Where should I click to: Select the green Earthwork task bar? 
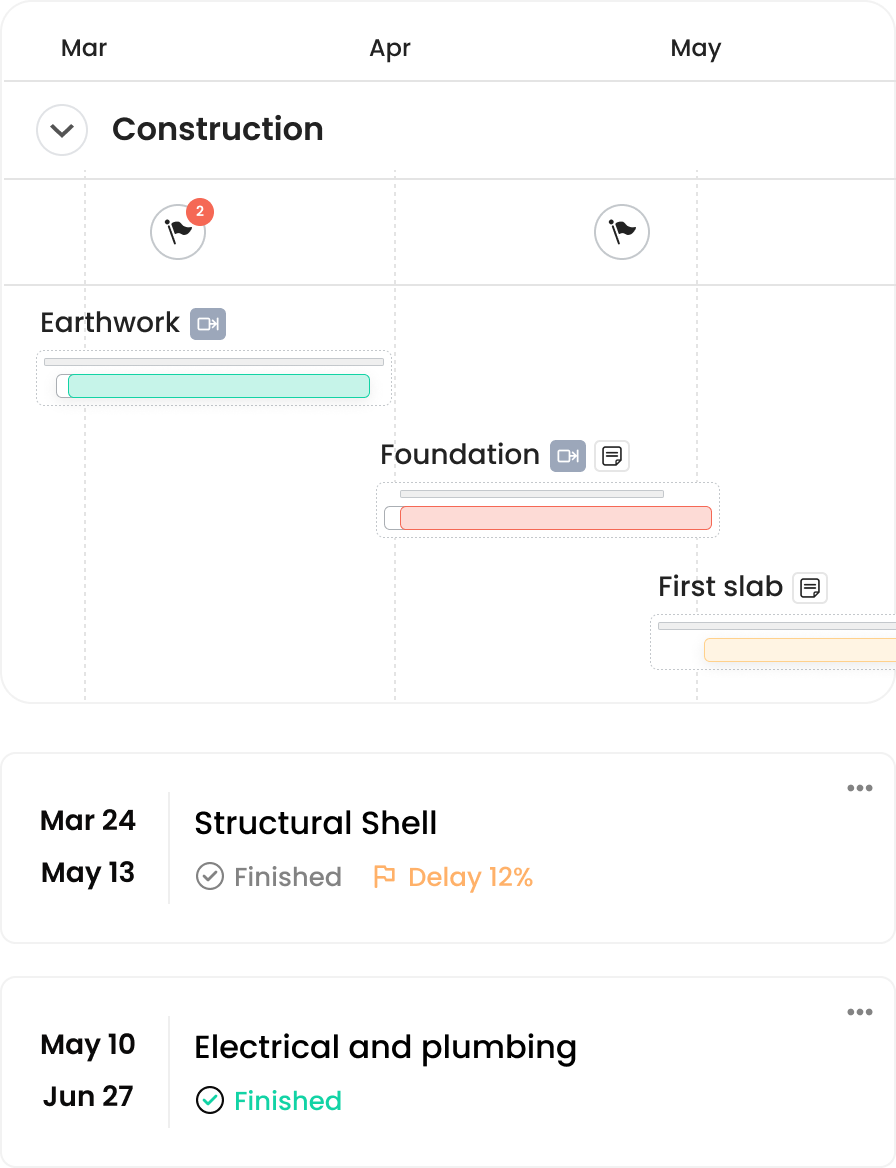point(218,386)
